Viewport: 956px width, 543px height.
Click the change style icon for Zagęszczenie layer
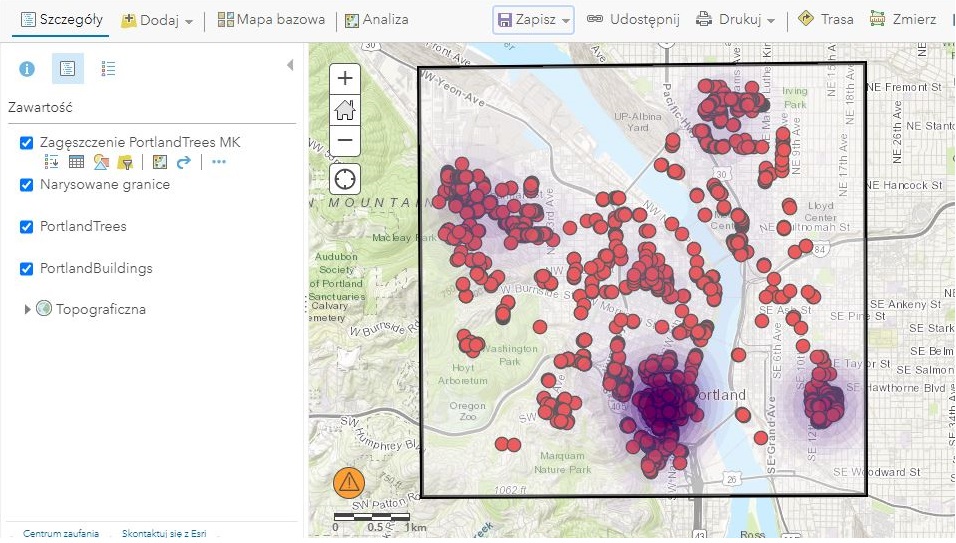point(101,162)
